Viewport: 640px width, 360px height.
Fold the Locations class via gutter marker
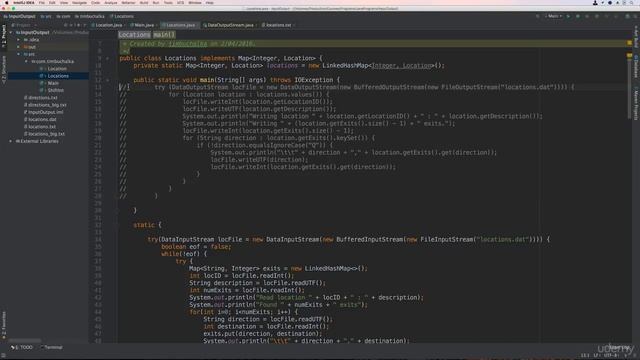click(x=108, y=58)
